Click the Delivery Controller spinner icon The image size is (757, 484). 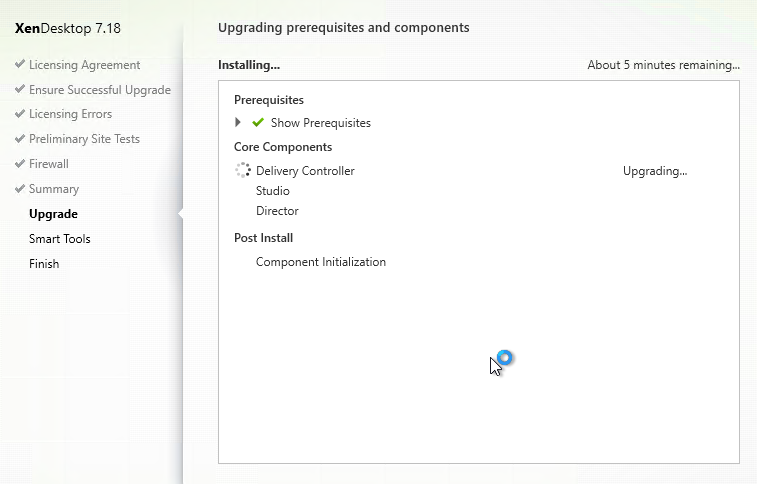243,170
